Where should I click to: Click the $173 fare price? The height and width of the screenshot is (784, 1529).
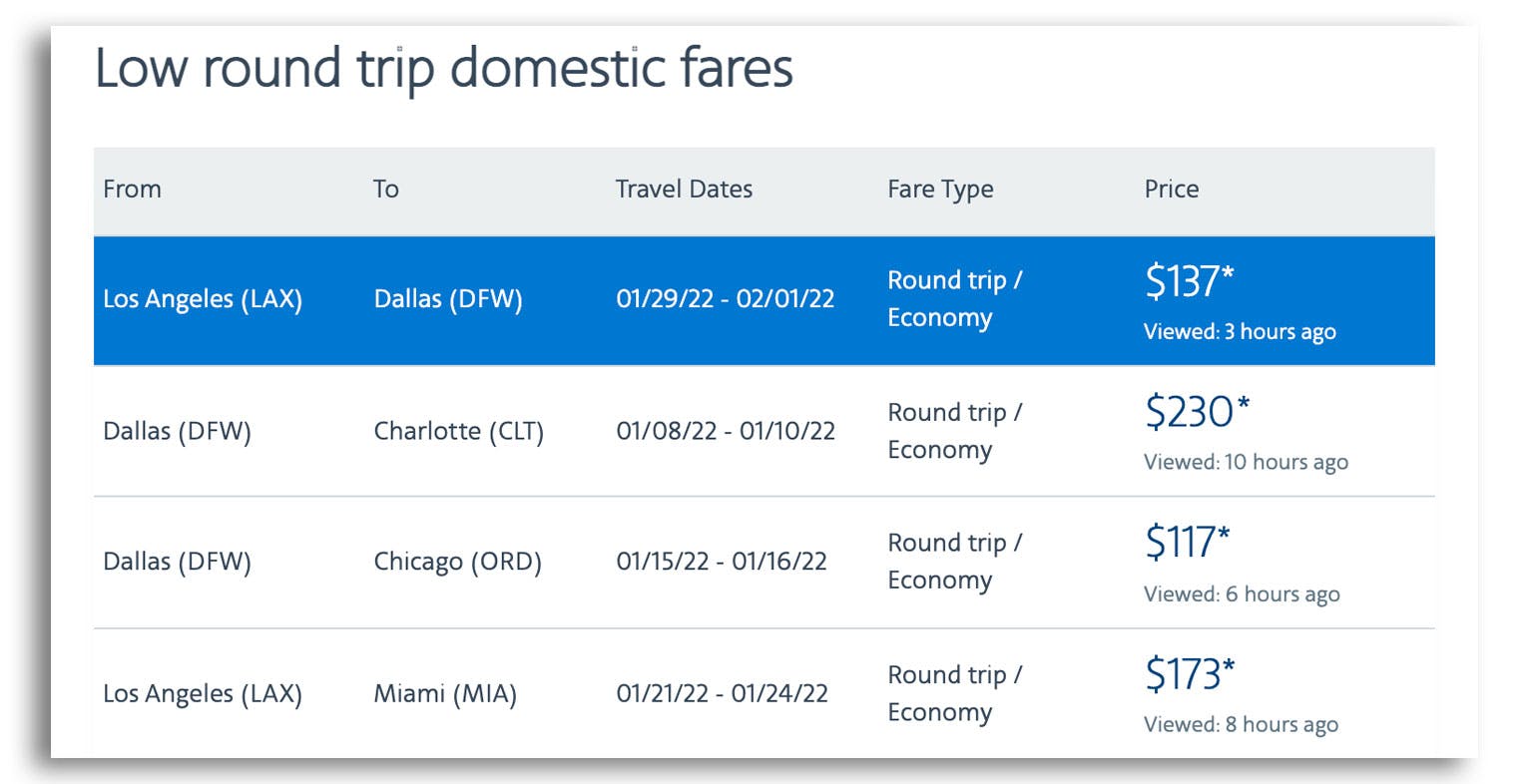point(1189,674)
